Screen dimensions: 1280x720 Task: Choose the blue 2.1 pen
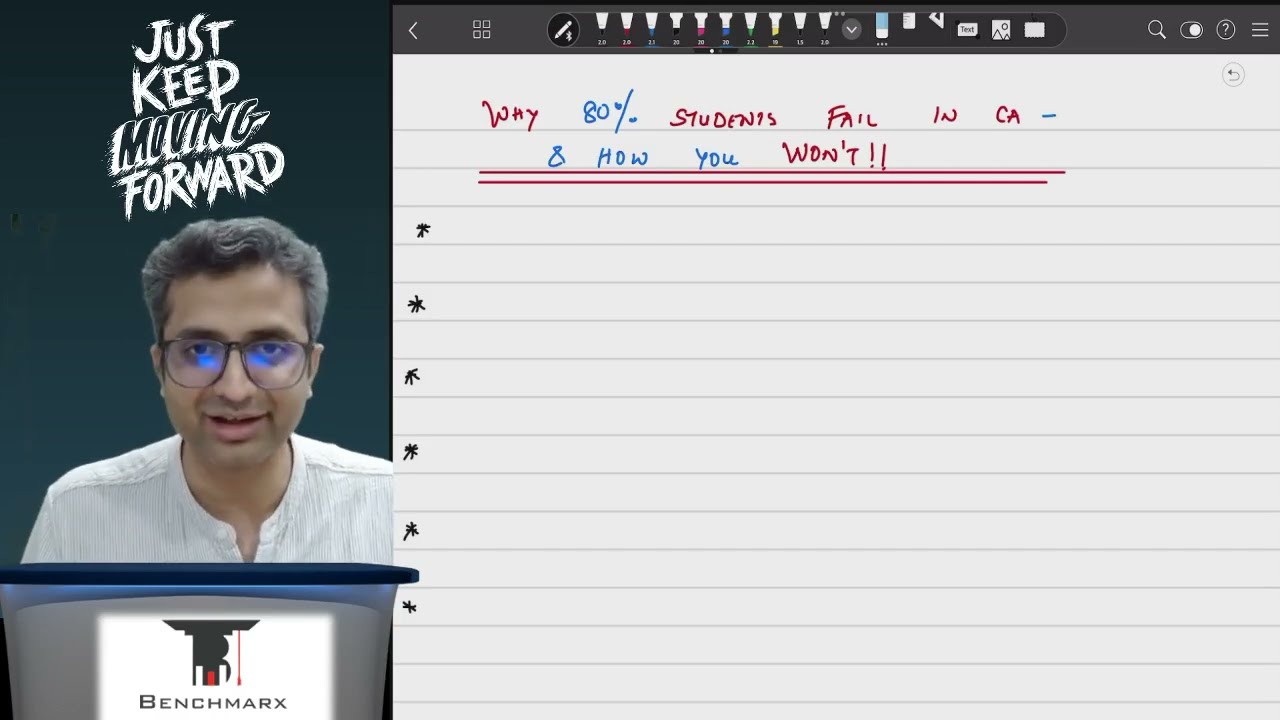point(652,28)
